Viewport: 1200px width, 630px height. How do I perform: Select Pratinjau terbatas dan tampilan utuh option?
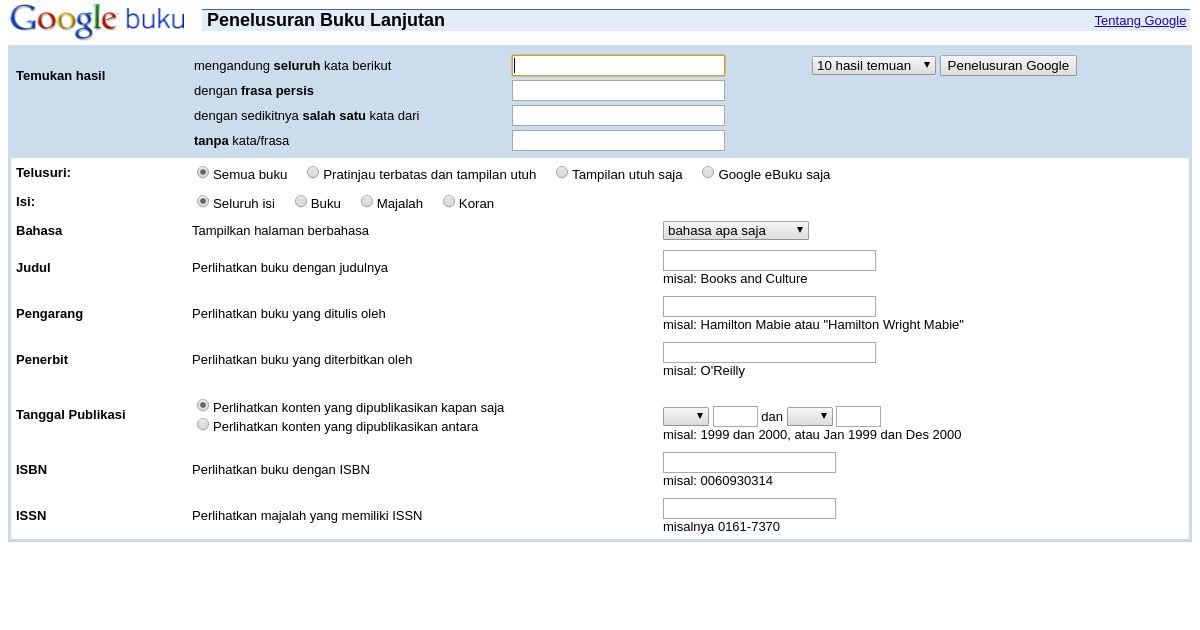click(x=313, y=173)
